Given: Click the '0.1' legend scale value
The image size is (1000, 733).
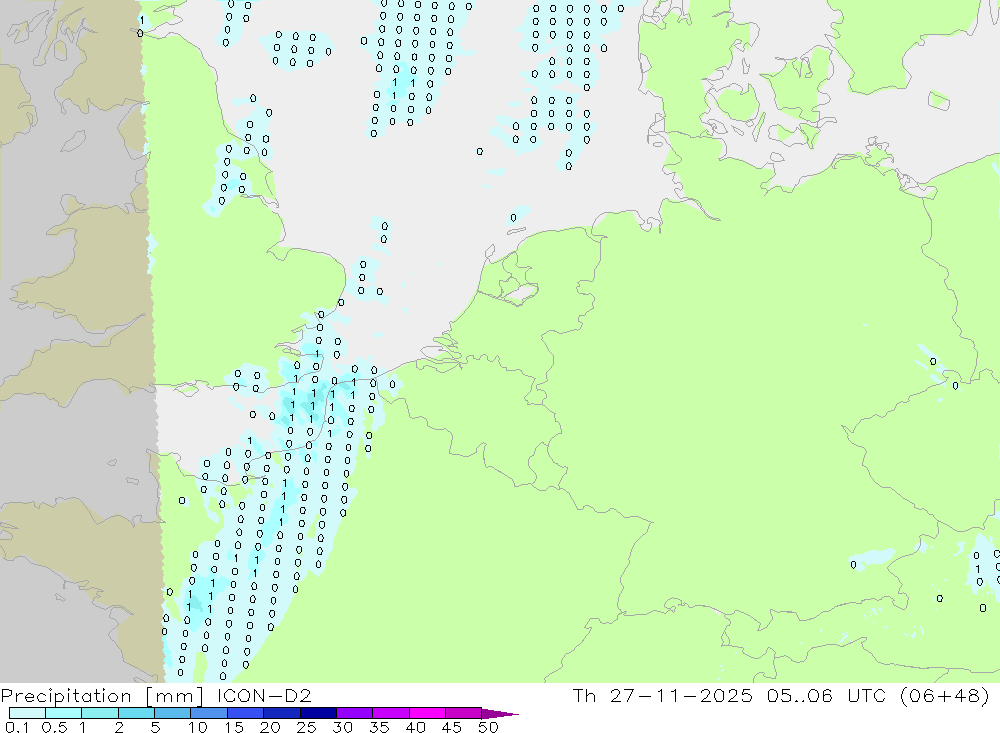Looking at the screenshot, I should click(x=17, y=727).
